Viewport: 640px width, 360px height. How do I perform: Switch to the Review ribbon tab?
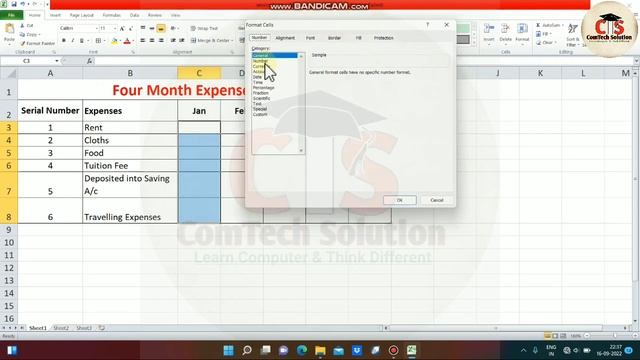[x=155, y=15]
